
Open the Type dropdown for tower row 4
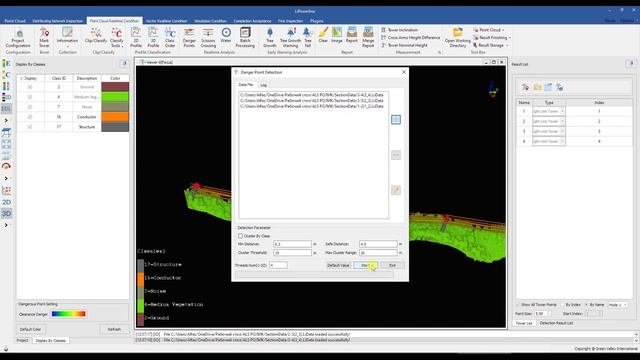point(562,141)
